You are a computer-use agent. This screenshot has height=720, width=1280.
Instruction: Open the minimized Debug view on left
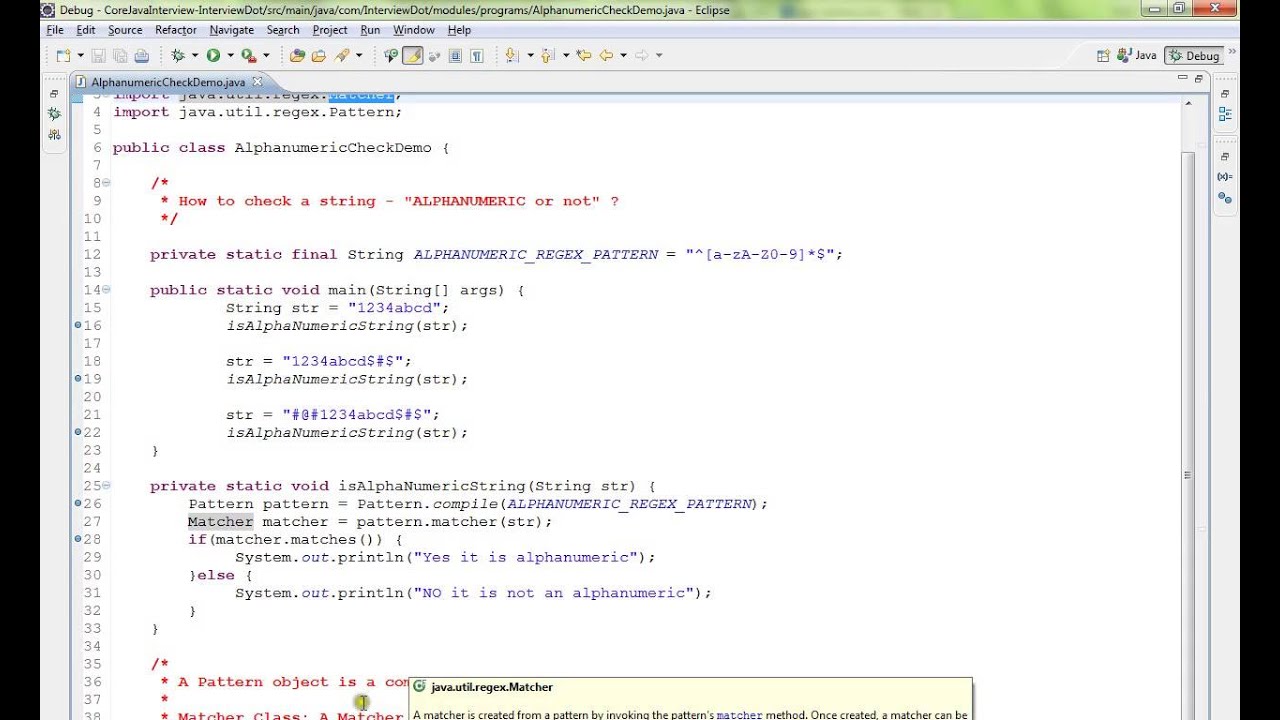point(54,114)
